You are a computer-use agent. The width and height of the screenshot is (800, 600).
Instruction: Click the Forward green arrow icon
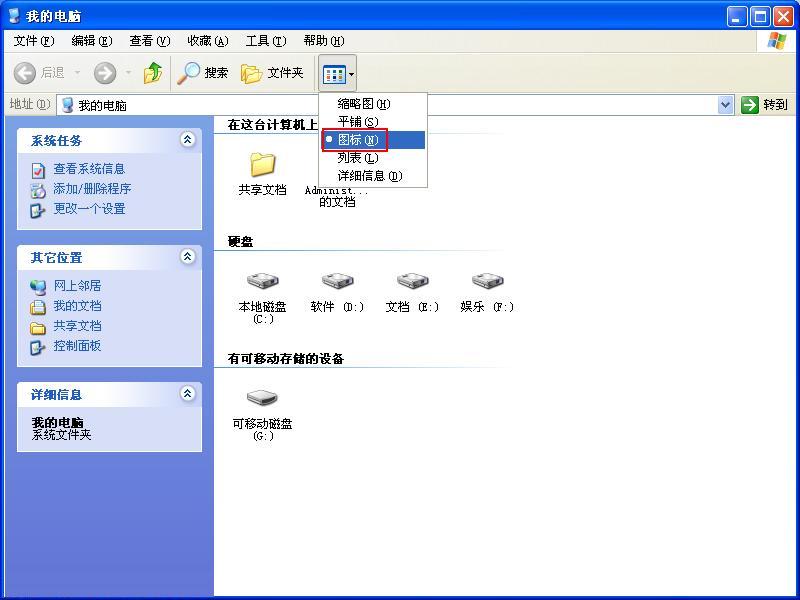105,73
